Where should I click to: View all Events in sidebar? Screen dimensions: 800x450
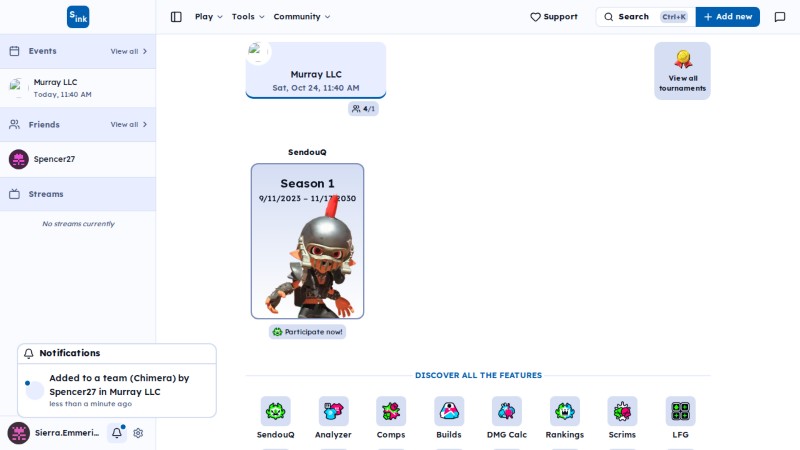129,52
